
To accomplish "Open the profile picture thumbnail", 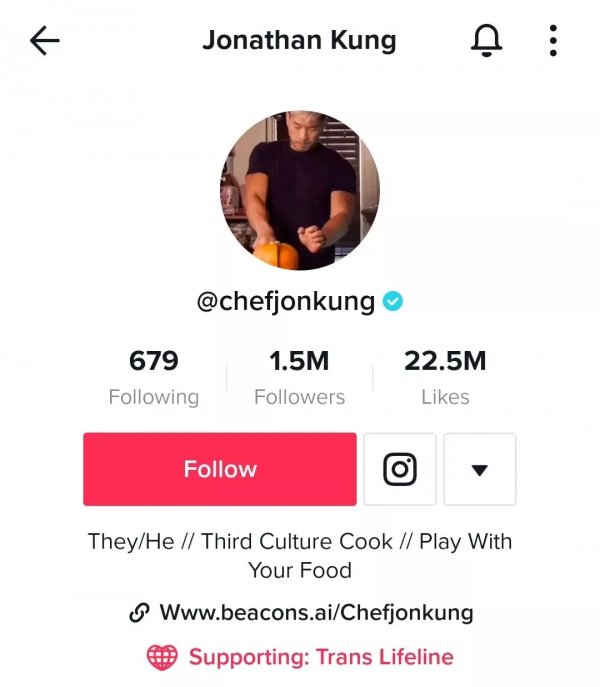I will click(x=300, y=191).
